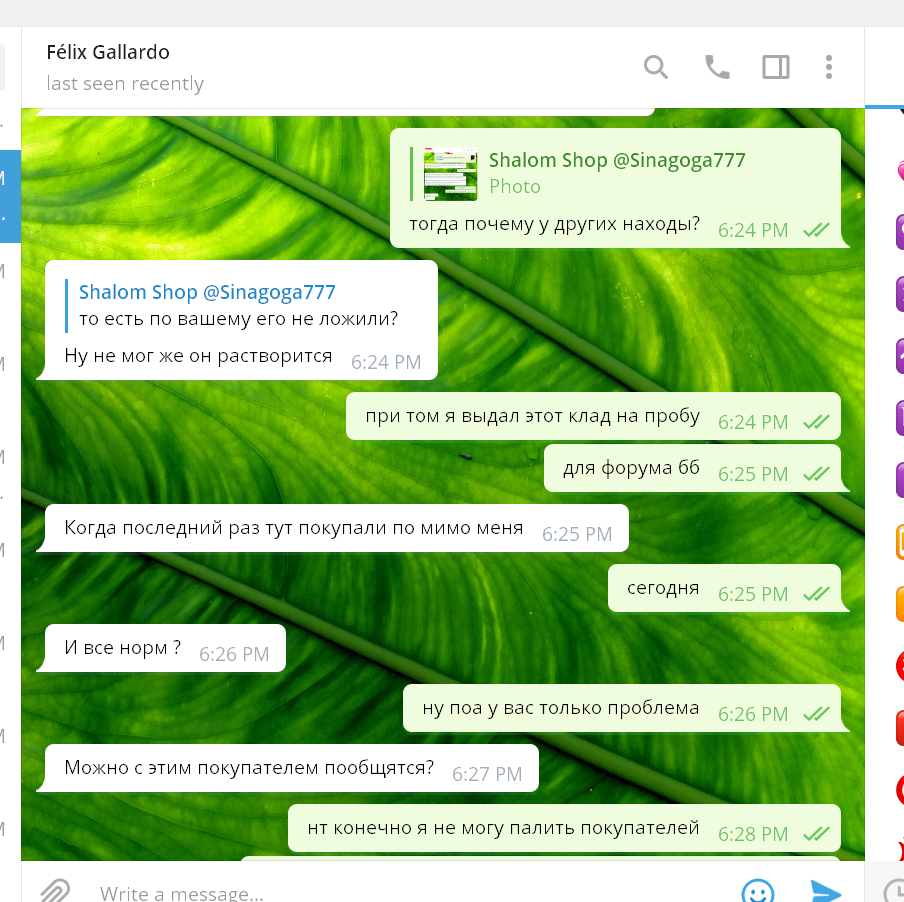Click the Write a message input field
904x902 pixels.
400,892
